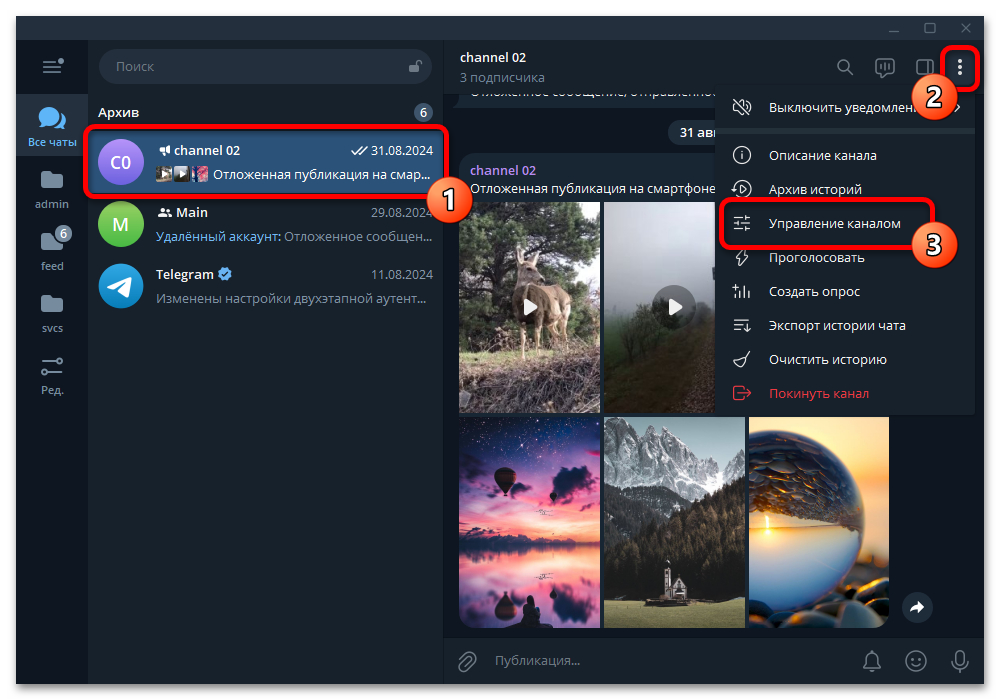Screen dimensions: 1000x700
Task: Open the admin chat folder
Action: [52, 189]
